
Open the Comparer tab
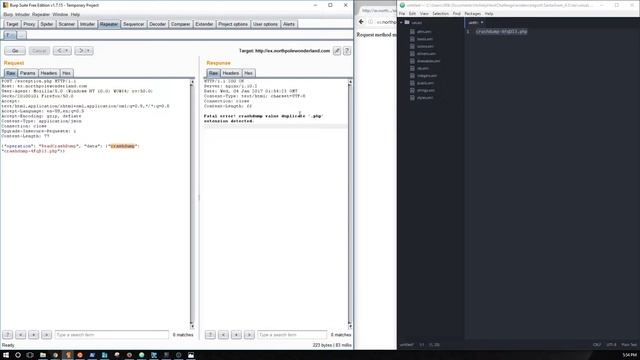[x=180, y=24]
